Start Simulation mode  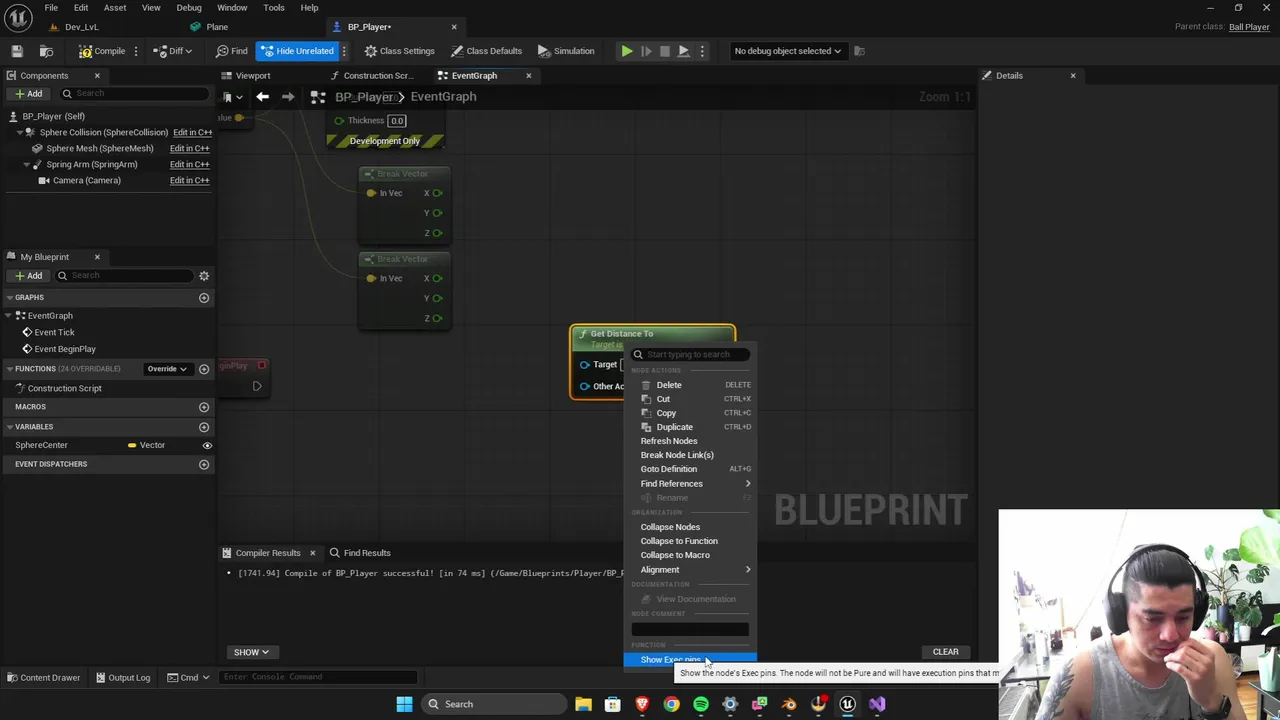(x=566, y=51)
